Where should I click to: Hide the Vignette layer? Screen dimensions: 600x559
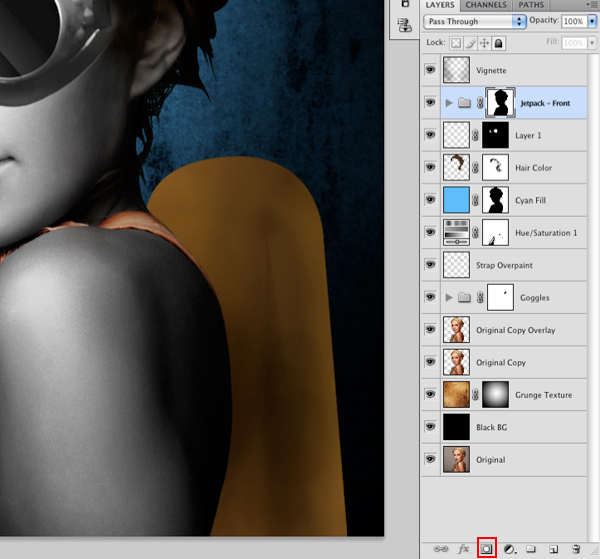pyautogui.click(x=430, y=70)
